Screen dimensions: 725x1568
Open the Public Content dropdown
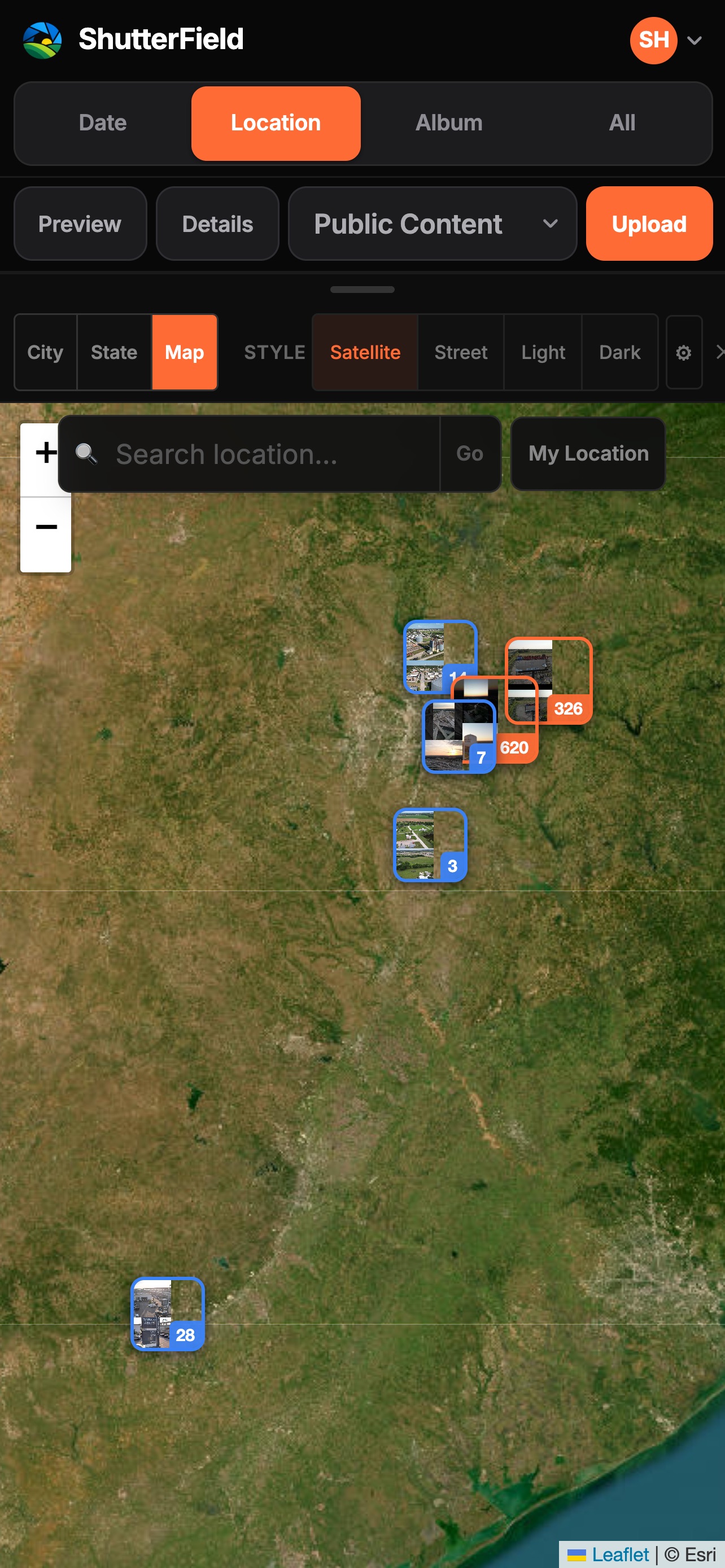pos(432,224)
